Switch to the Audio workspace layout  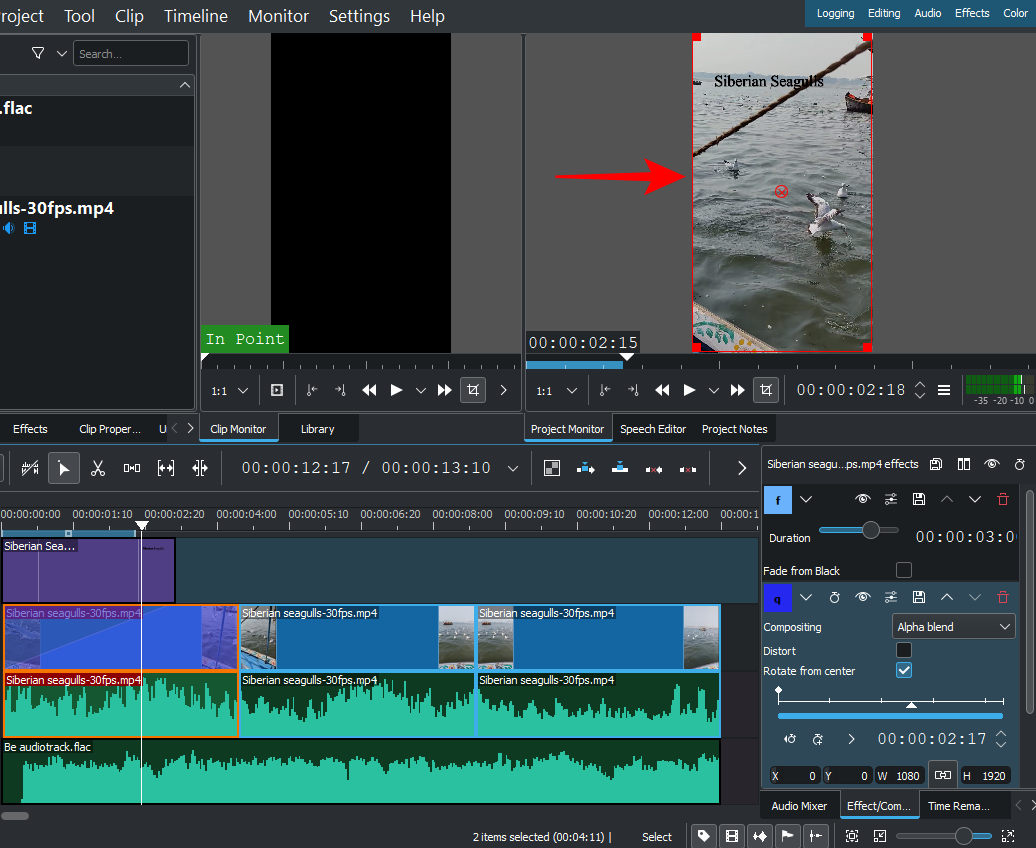pyautogui.click(x=927, y=13)
